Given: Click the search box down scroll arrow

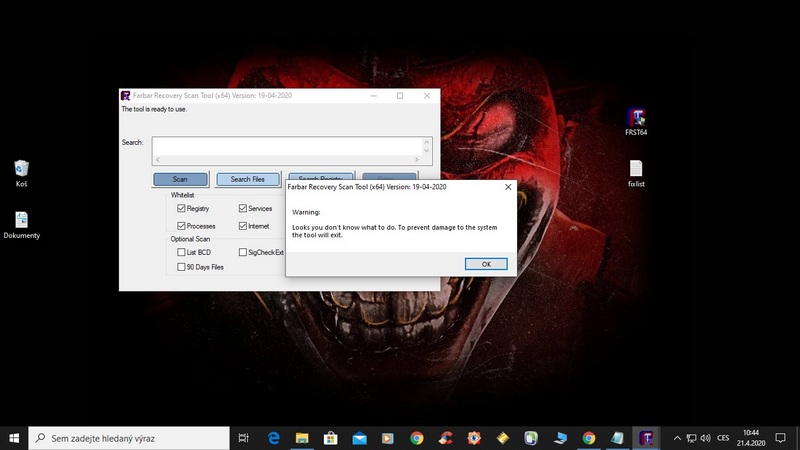Looking at the screenshot, I should [427, 151].
